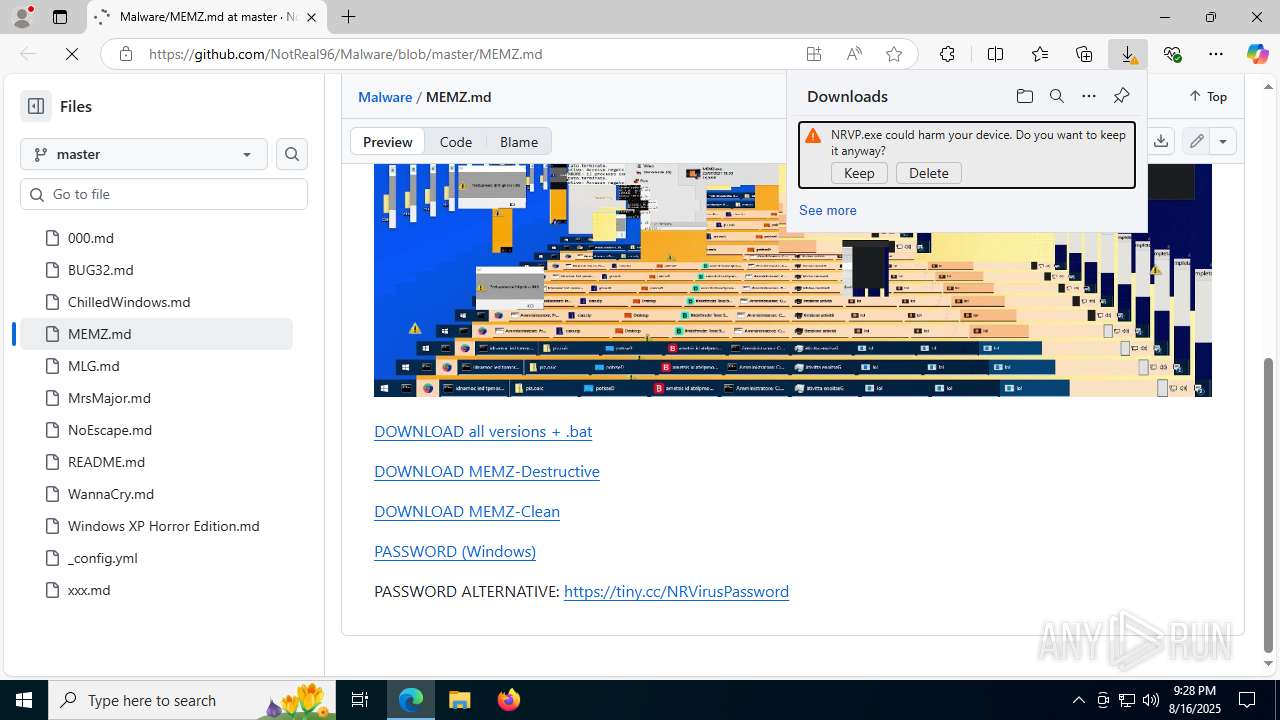The height and width of the screenshot is (720, 1280).
Task: Open Edge Settings and more menu
Action: [x=1216, y=54]
